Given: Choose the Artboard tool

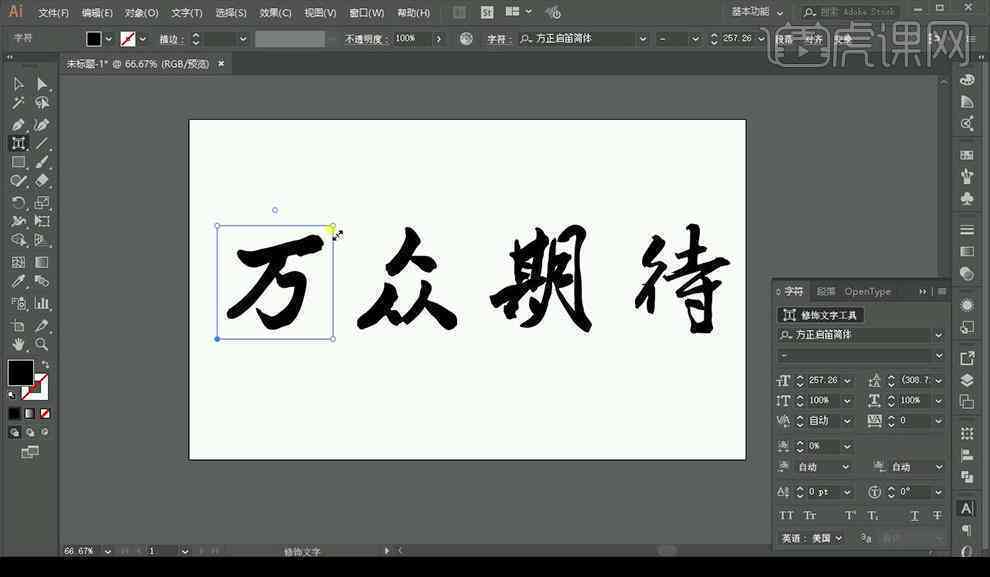Looking at the screenshot, I should (18, 326).
